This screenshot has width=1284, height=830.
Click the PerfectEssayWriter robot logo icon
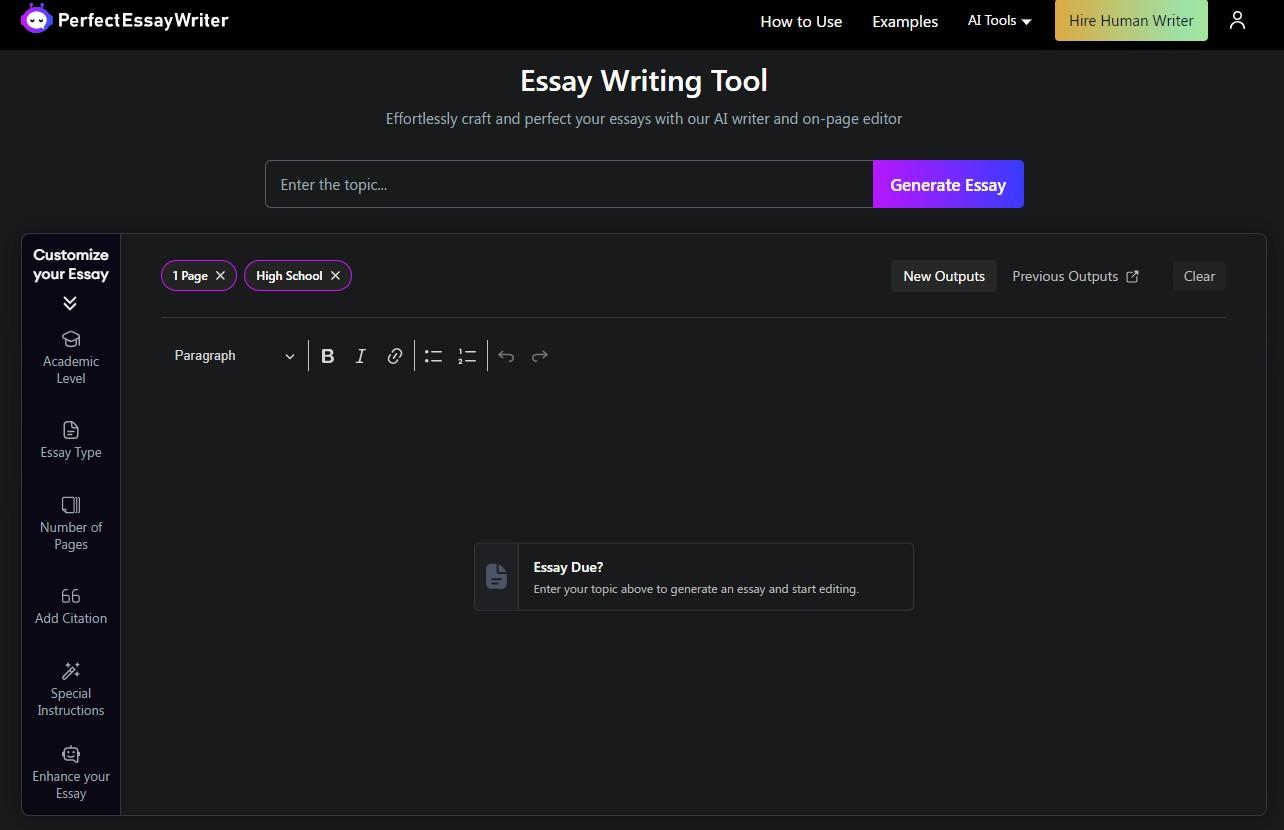coord(36,19)
